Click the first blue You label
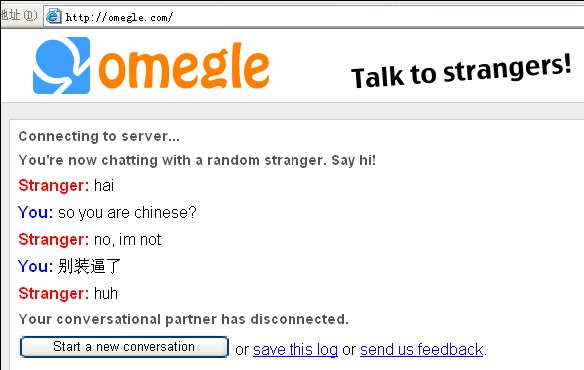This screenshot has height=370, width=584. coord(35,212)
